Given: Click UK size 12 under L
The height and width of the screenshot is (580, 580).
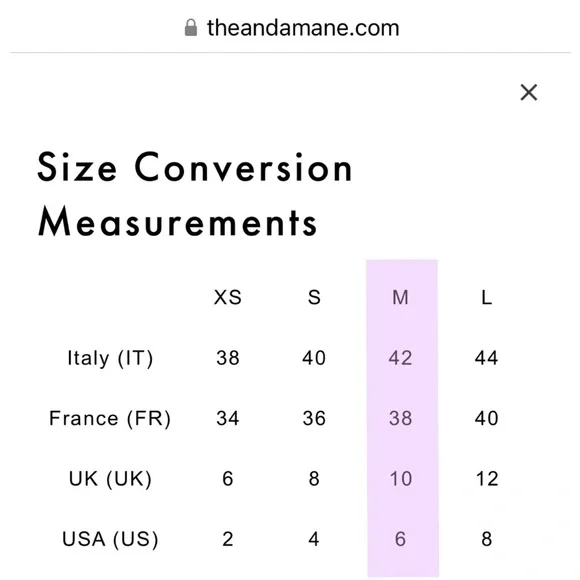Looking at the screenshot, I should point(487,479).
